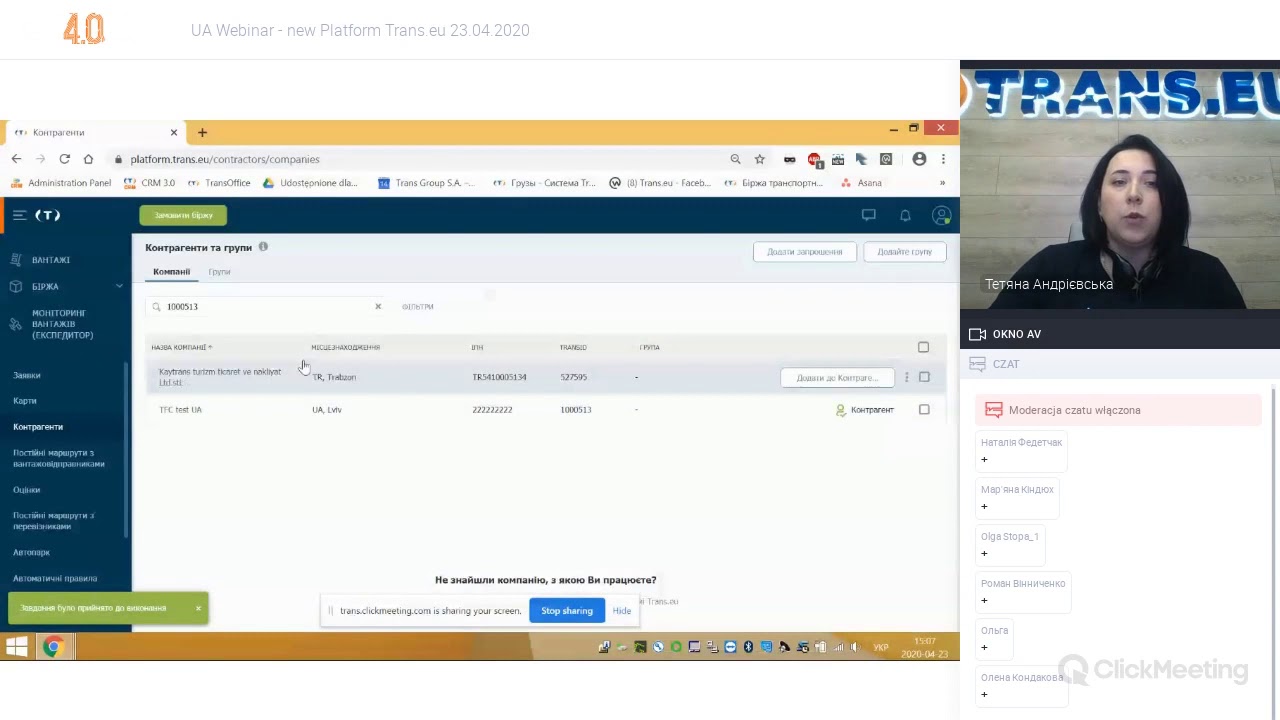
Task: Open Постійні маршрути з вантажовідправниками
Action: [59, 458]
